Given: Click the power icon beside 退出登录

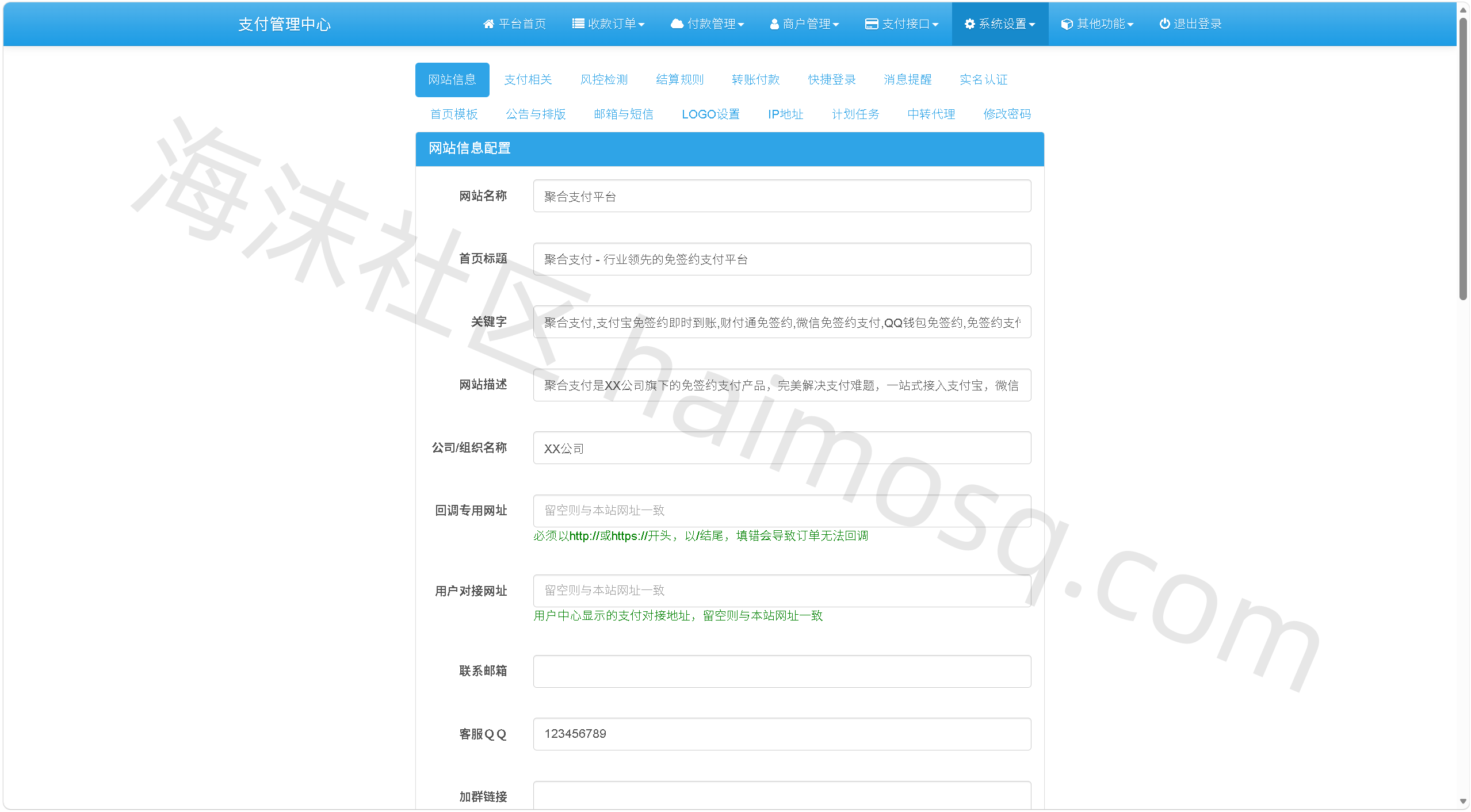Looking at the screenshot, I should tap(1165, 24).
